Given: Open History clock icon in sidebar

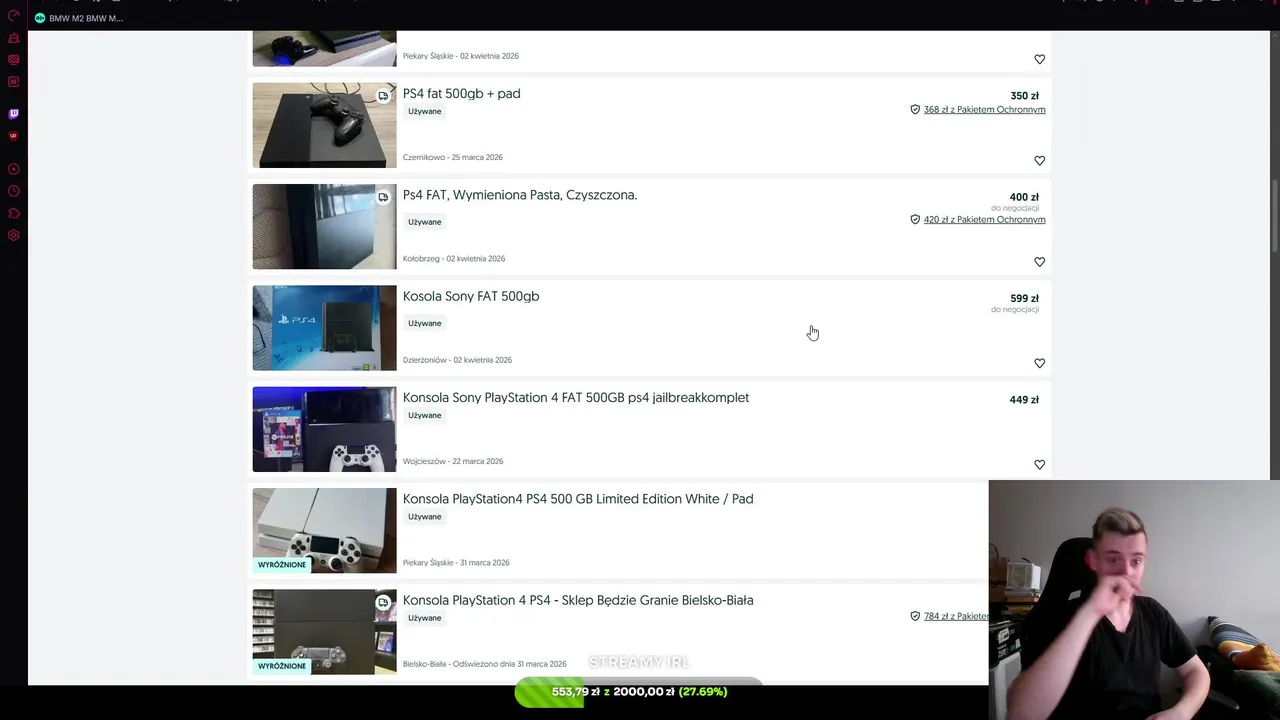Looking at the screenshot, I should point(14,191).
